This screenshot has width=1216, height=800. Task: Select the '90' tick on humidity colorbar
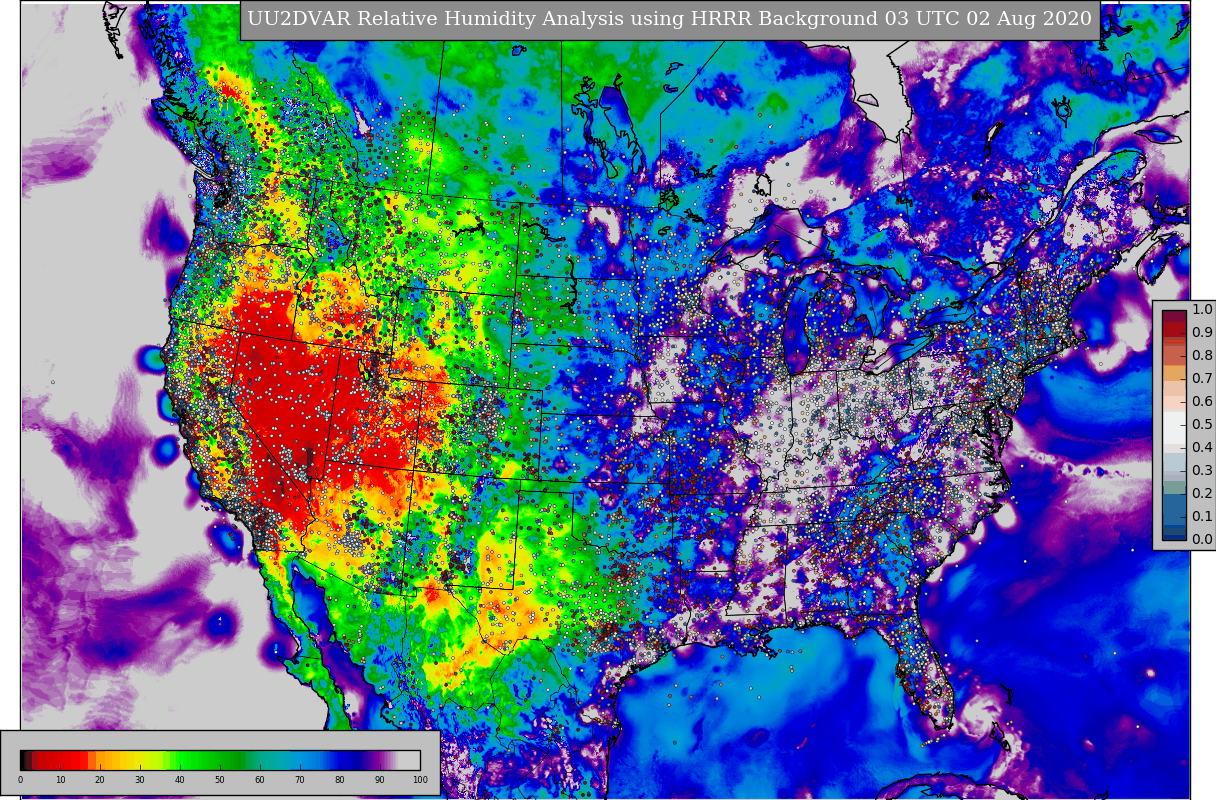(380, 780)
